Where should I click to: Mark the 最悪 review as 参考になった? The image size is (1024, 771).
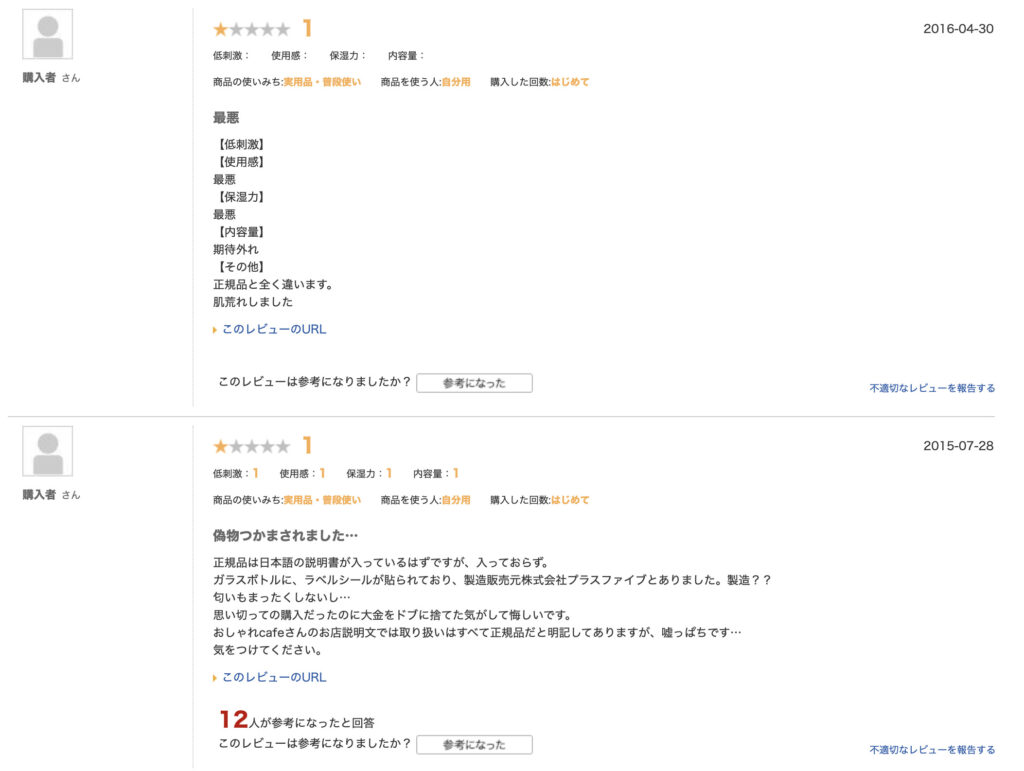pos(474,383)
